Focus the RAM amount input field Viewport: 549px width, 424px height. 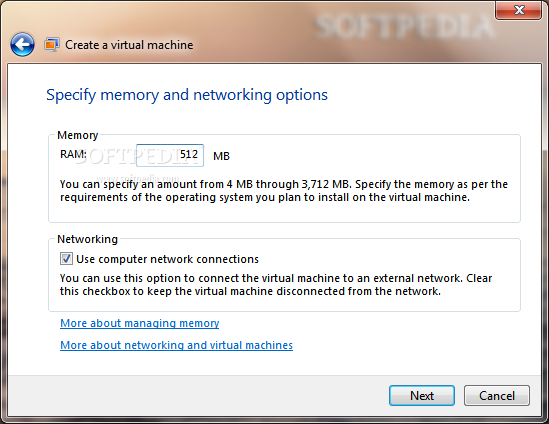(x=170, y=155)
